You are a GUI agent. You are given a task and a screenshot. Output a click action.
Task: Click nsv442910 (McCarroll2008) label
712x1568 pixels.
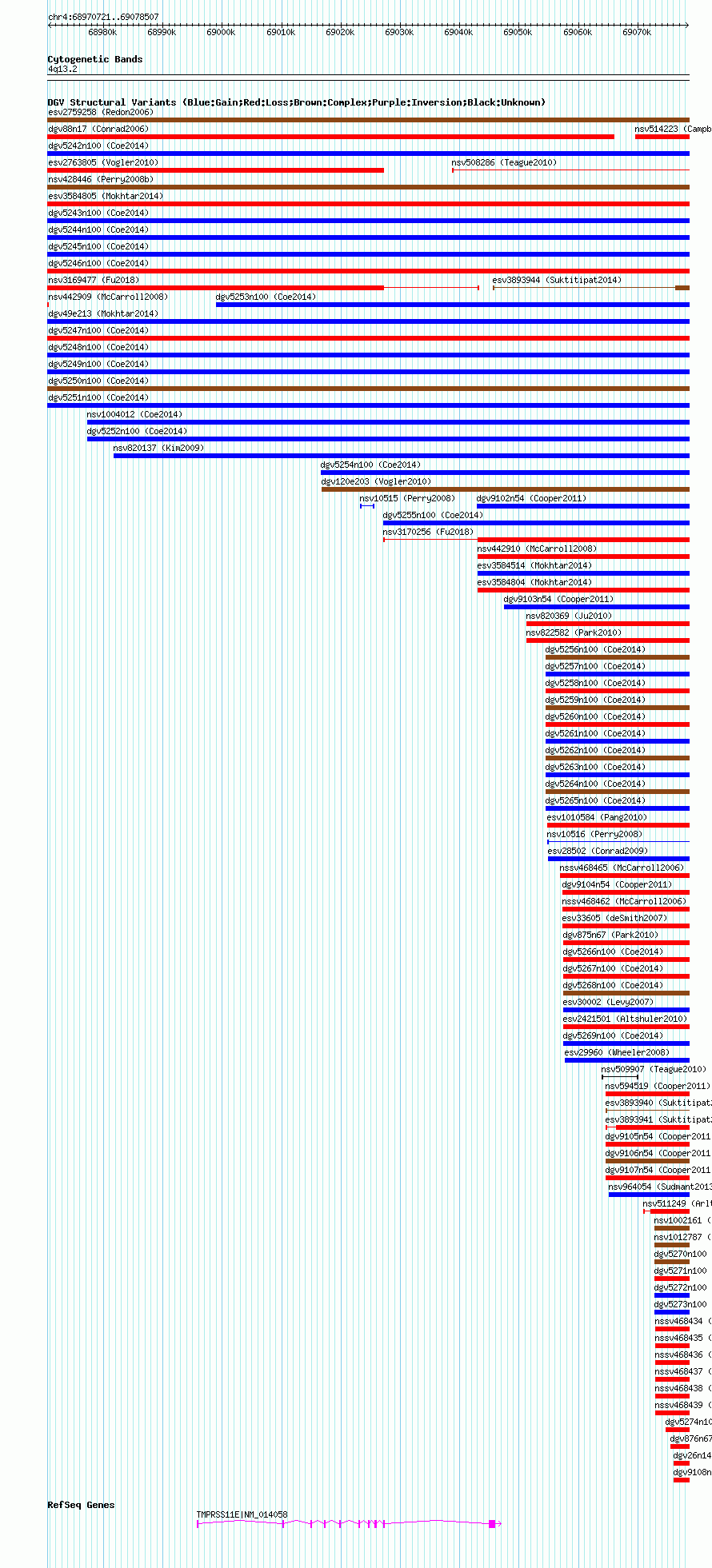(x=538, y=549)
